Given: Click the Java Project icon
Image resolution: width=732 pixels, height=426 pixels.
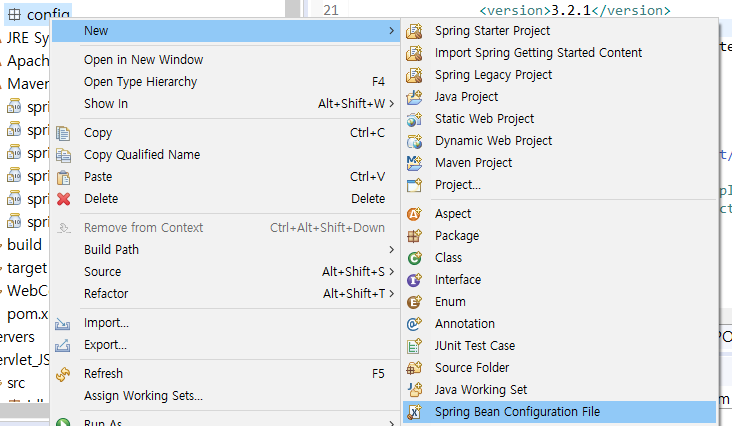Looking at the screenshot, I should (x=414, y=97).
